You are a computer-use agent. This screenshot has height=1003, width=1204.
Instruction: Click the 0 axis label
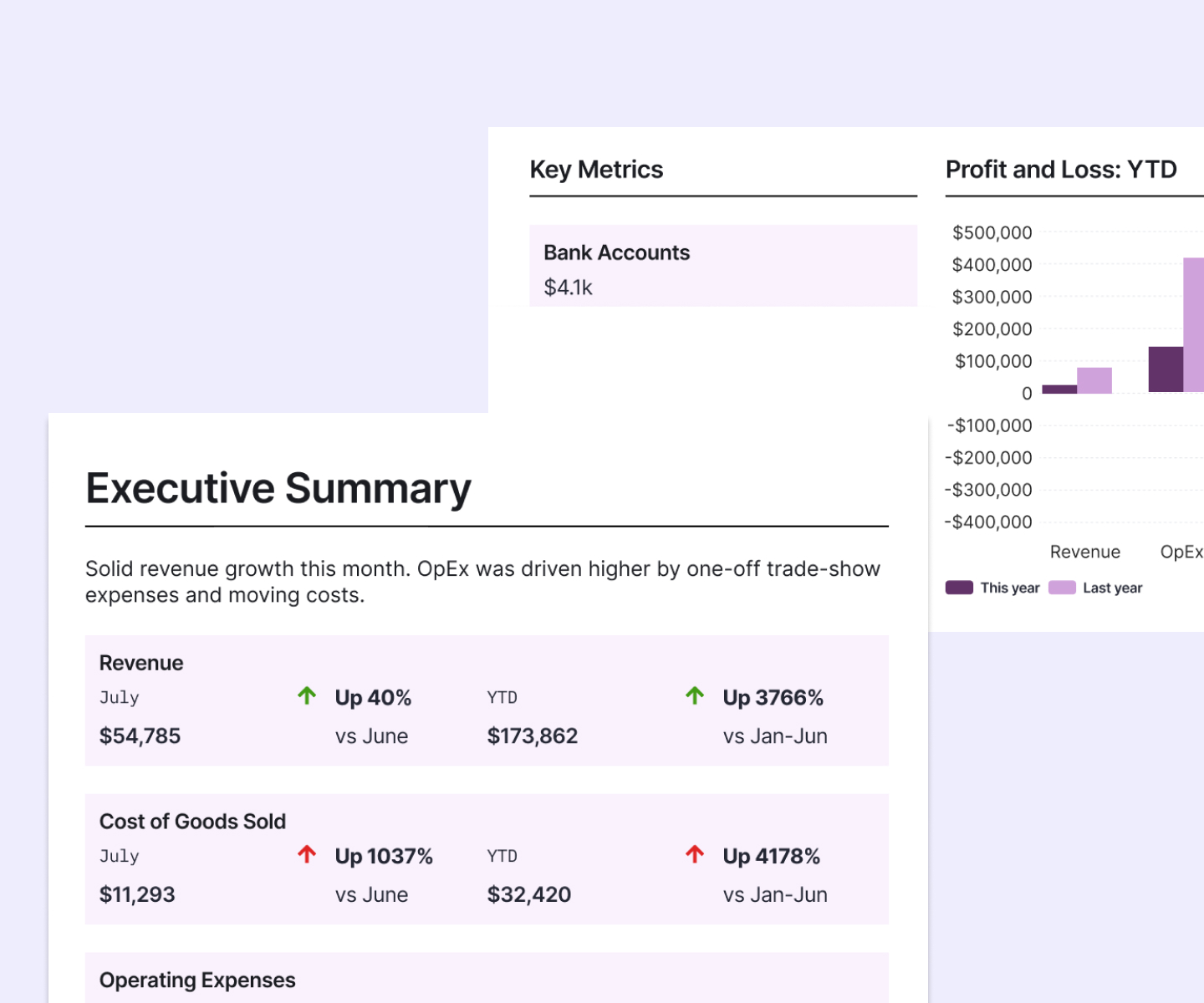(1027, 394)
